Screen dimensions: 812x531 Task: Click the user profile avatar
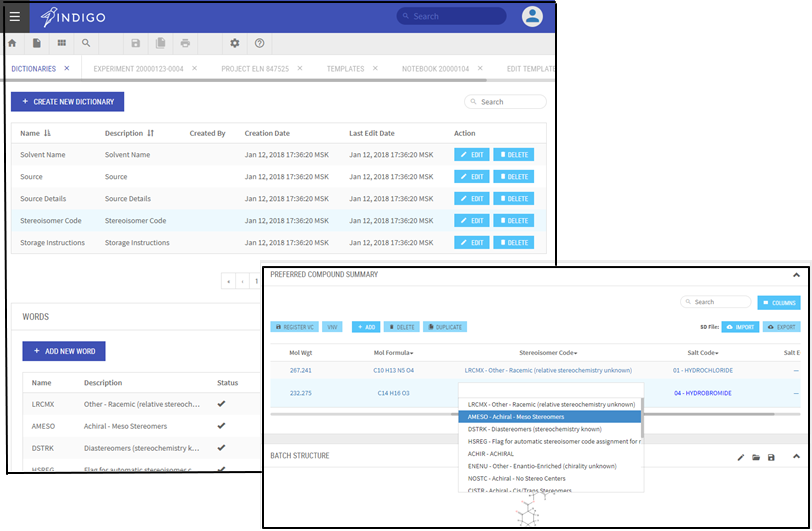pos(532,16)
